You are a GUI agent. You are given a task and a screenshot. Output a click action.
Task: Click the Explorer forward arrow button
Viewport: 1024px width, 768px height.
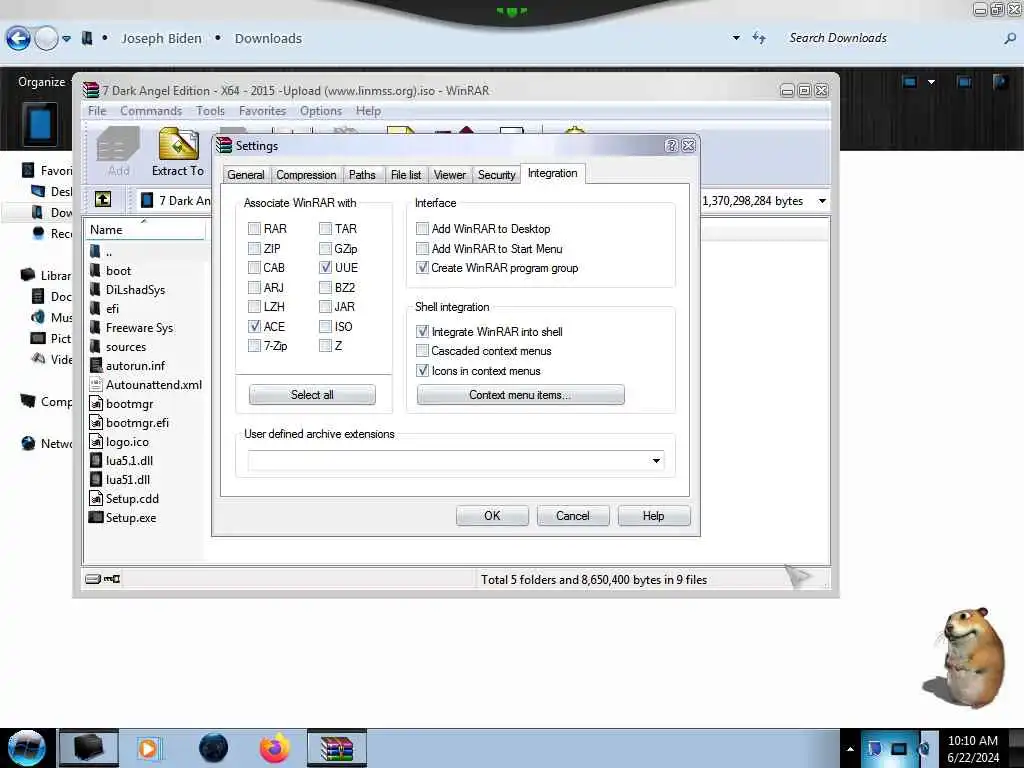coord(46,39)
